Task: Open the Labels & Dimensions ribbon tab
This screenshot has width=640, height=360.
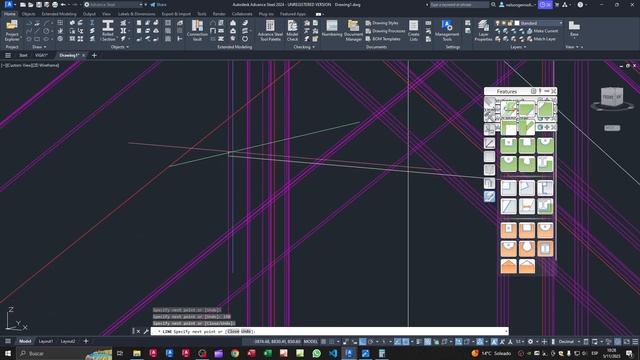Action: [136, 14]
